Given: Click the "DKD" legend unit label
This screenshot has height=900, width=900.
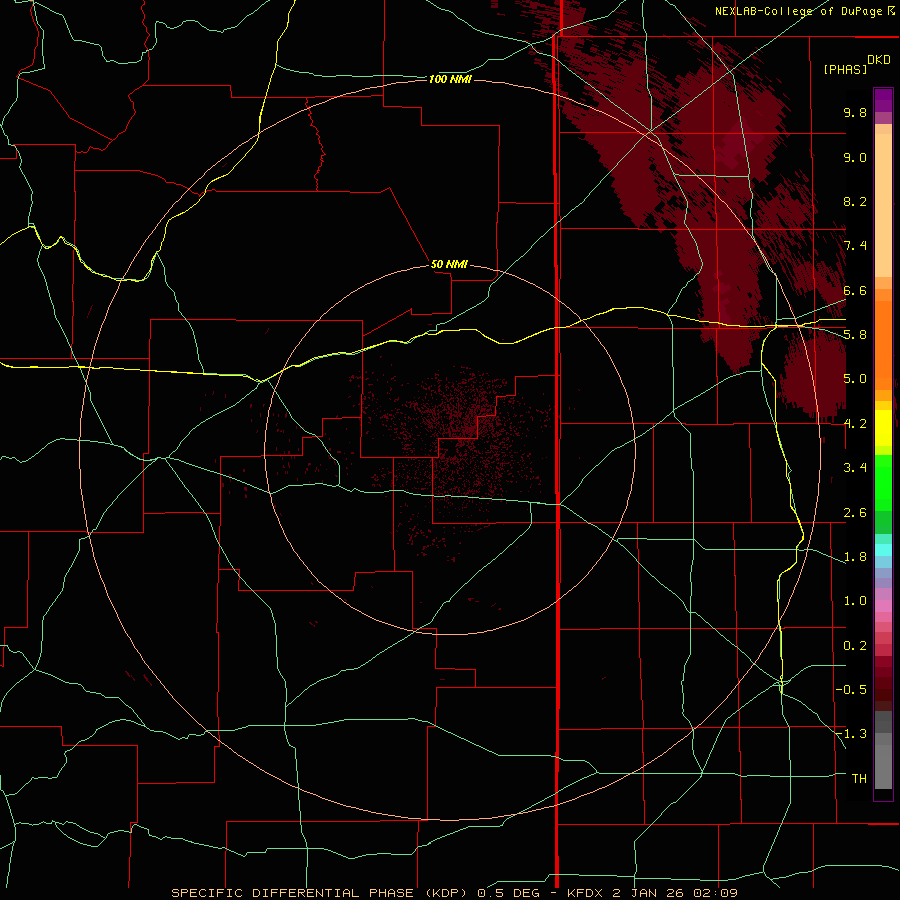Looking at the screenshot, I should [879, 60].
